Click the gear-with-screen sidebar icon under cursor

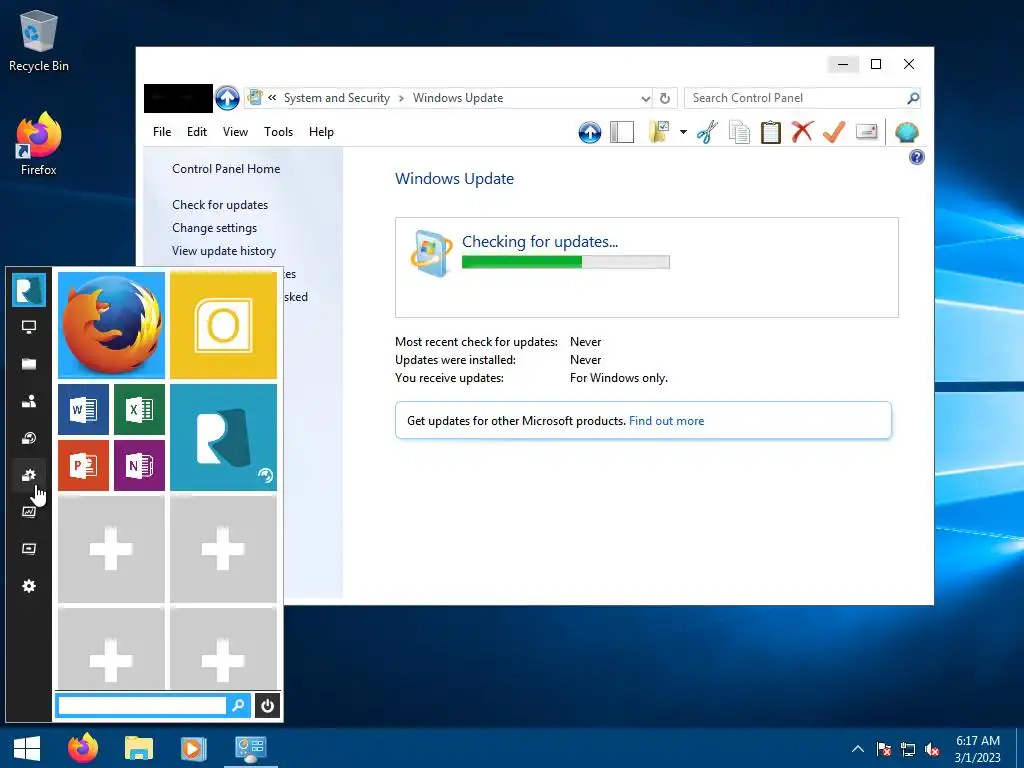pyautogui.click(x=29, y=475)
